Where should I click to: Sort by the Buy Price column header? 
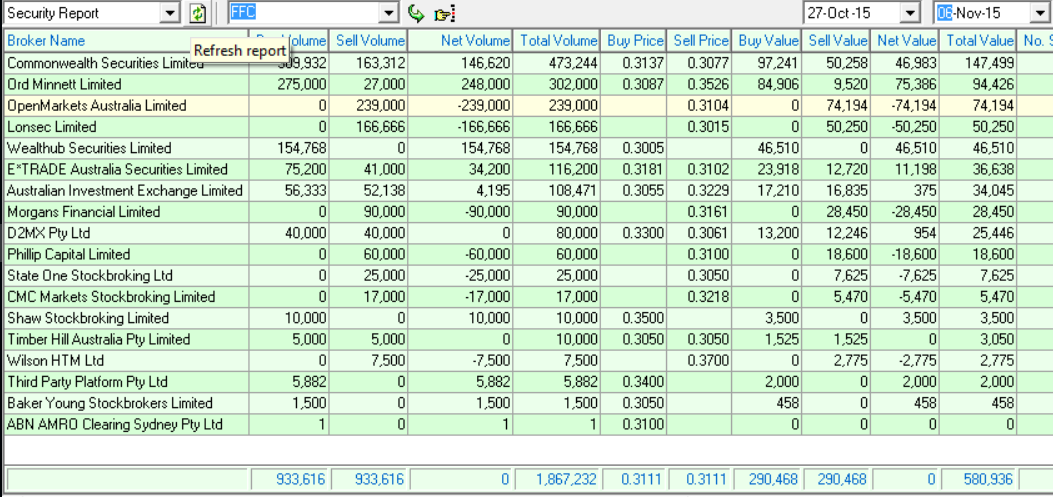click(x=633, y=41)
